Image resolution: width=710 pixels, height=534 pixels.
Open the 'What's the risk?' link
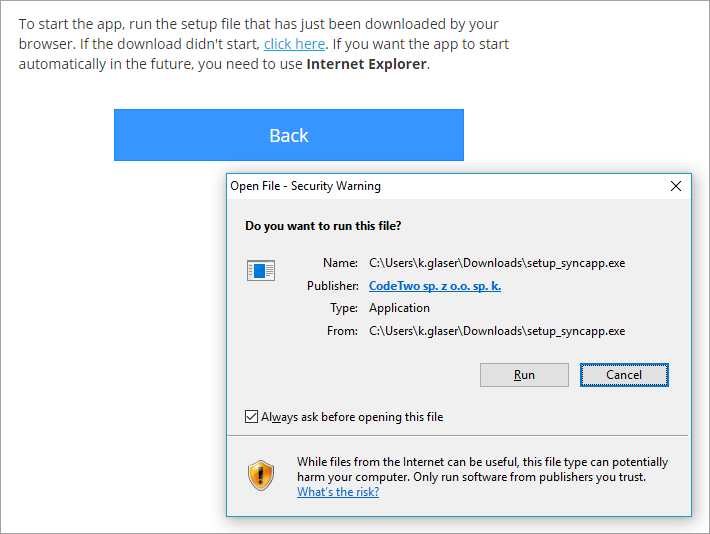pyautogui.click(x=338, y=492)
